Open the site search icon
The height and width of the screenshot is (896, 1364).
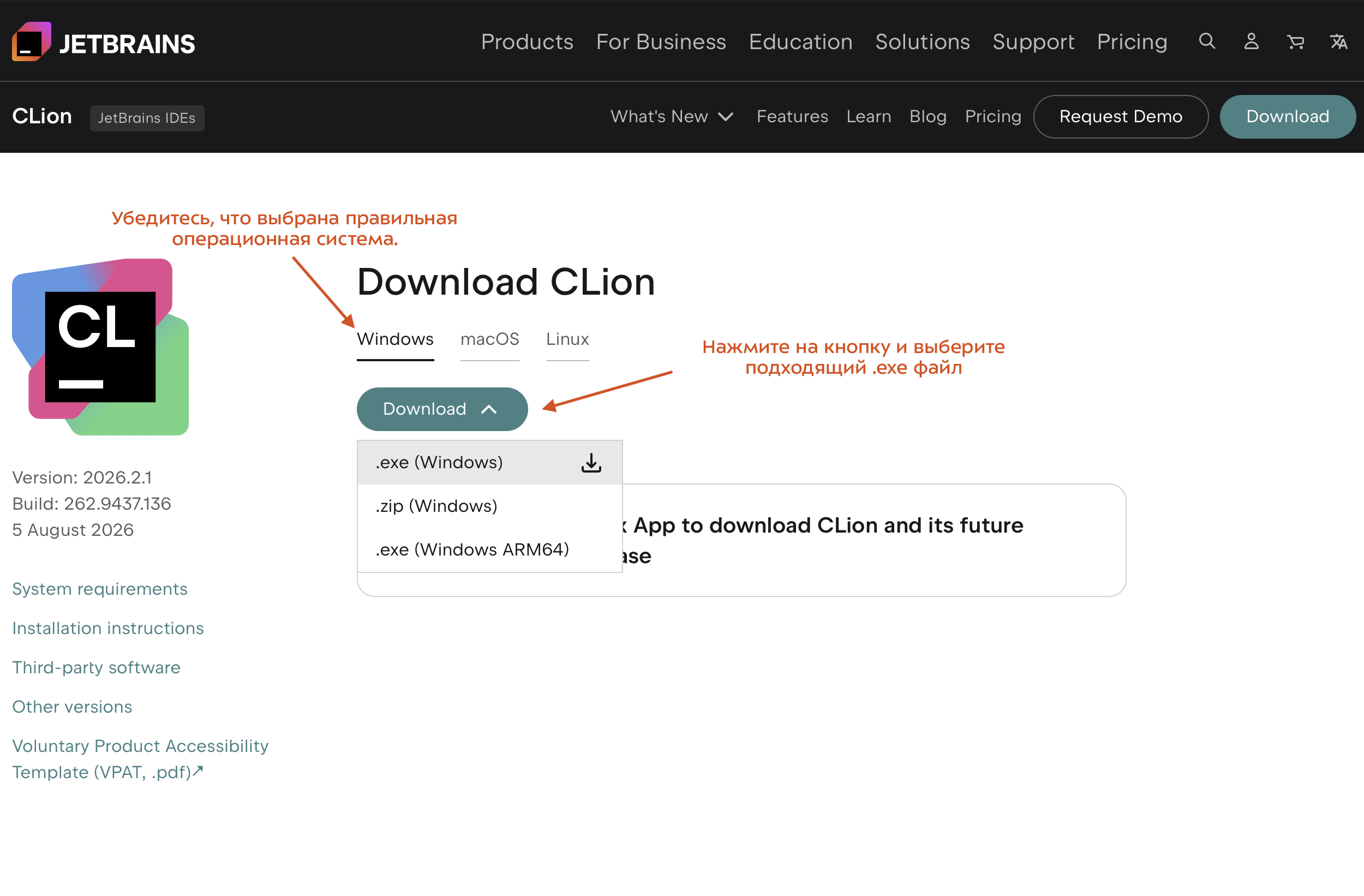[x=1207, y=41]
